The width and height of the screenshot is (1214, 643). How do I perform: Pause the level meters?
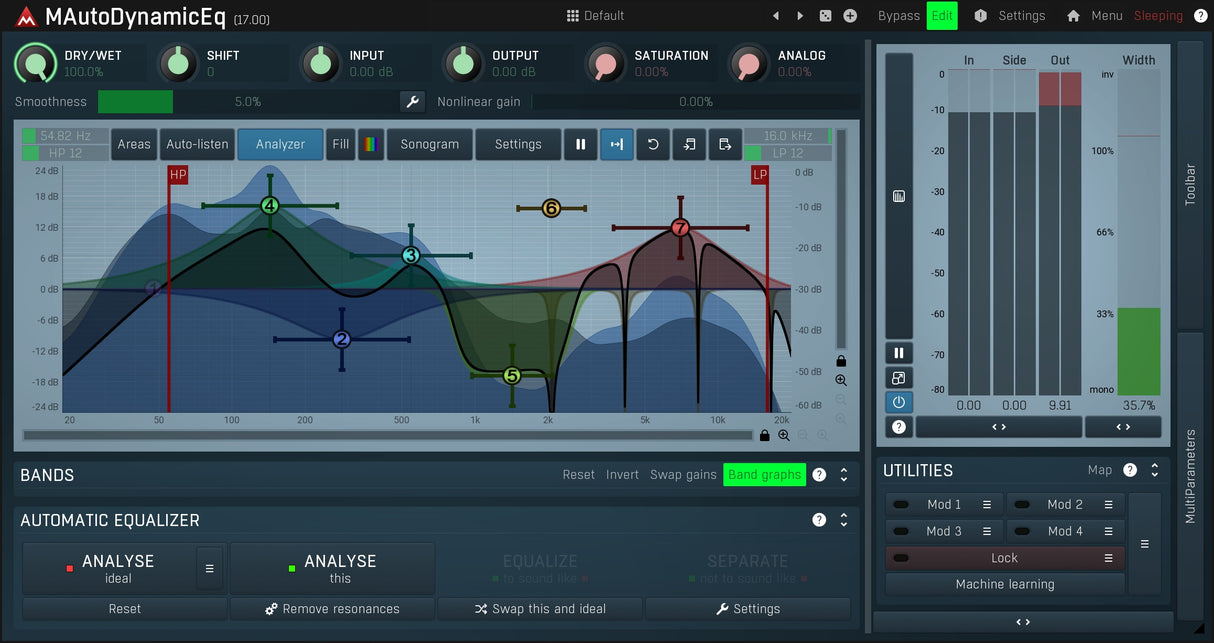pos(898,353)
